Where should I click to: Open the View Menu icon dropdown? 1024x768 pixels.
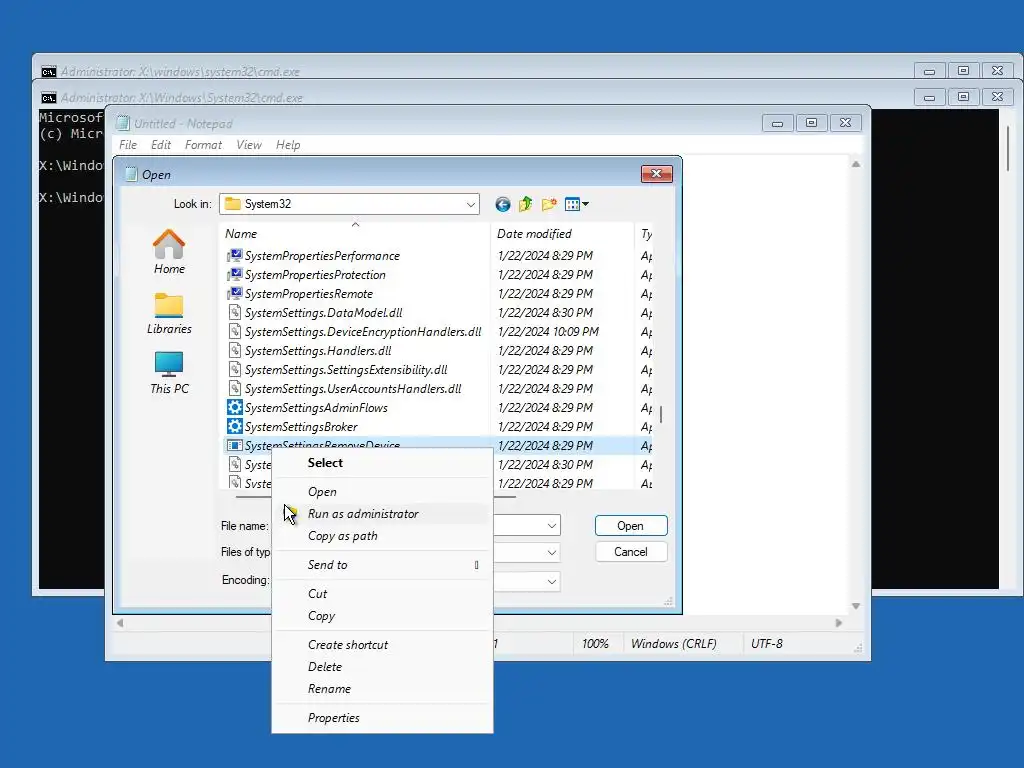click(x=576, y=204)
